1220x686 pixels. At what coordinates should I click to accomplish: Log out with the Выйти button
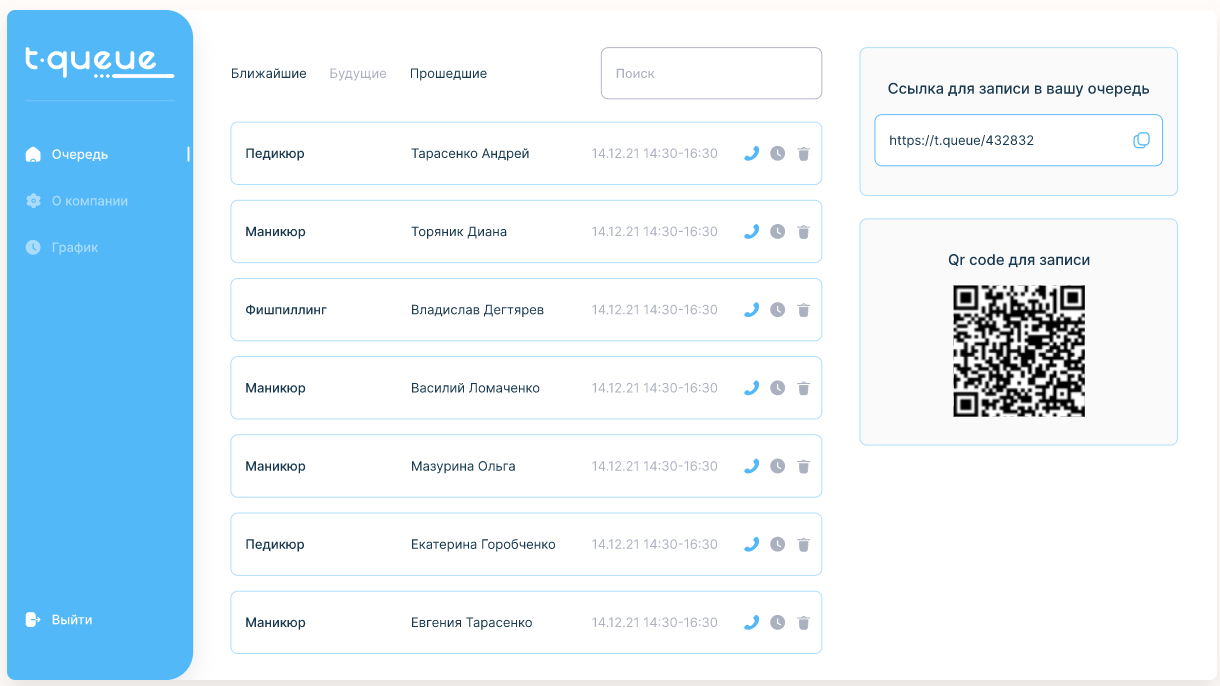click(x=71, y=620)
